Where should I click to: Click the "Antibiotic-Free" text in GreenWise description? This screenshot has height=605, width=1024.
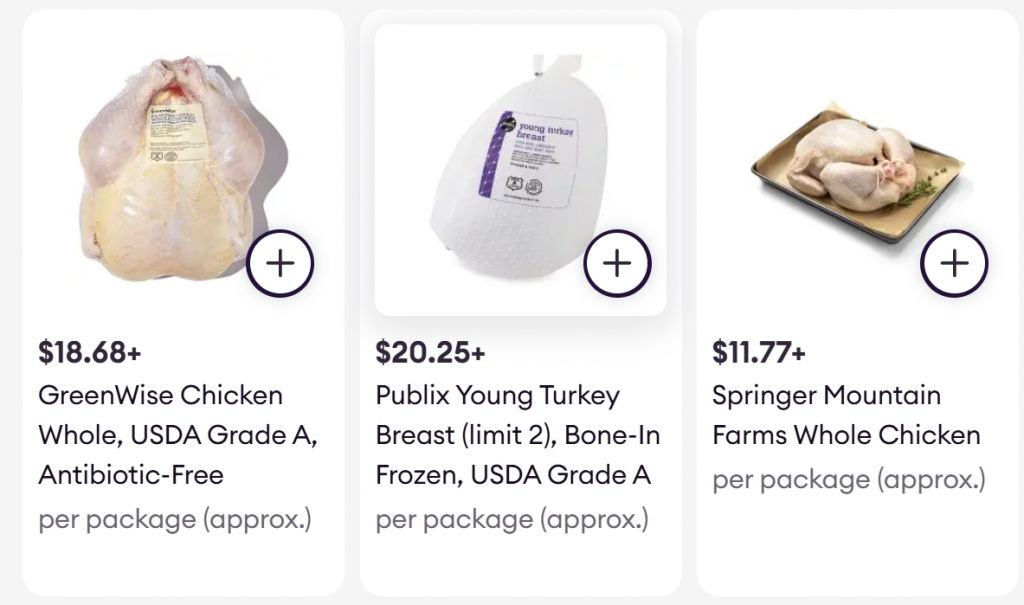(x=130, y=475)
